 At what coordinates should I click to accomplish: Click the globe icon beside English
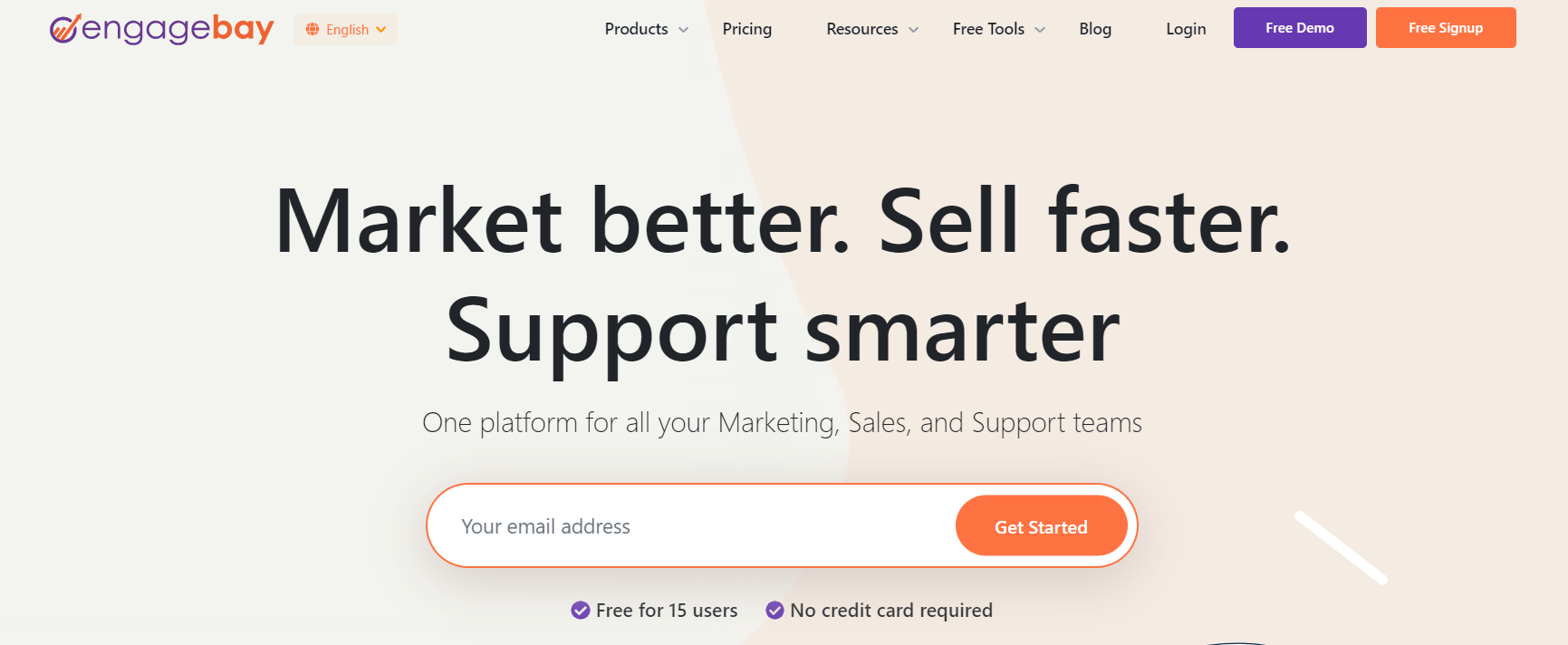tap(313, 30)
